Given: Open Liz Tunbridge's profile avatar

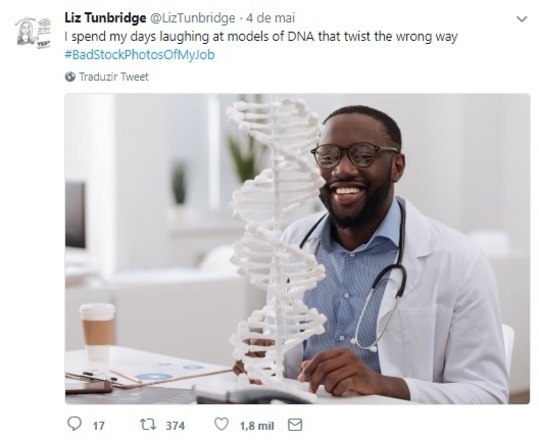Looking at the screenshot, I should [x=34, y=32].
